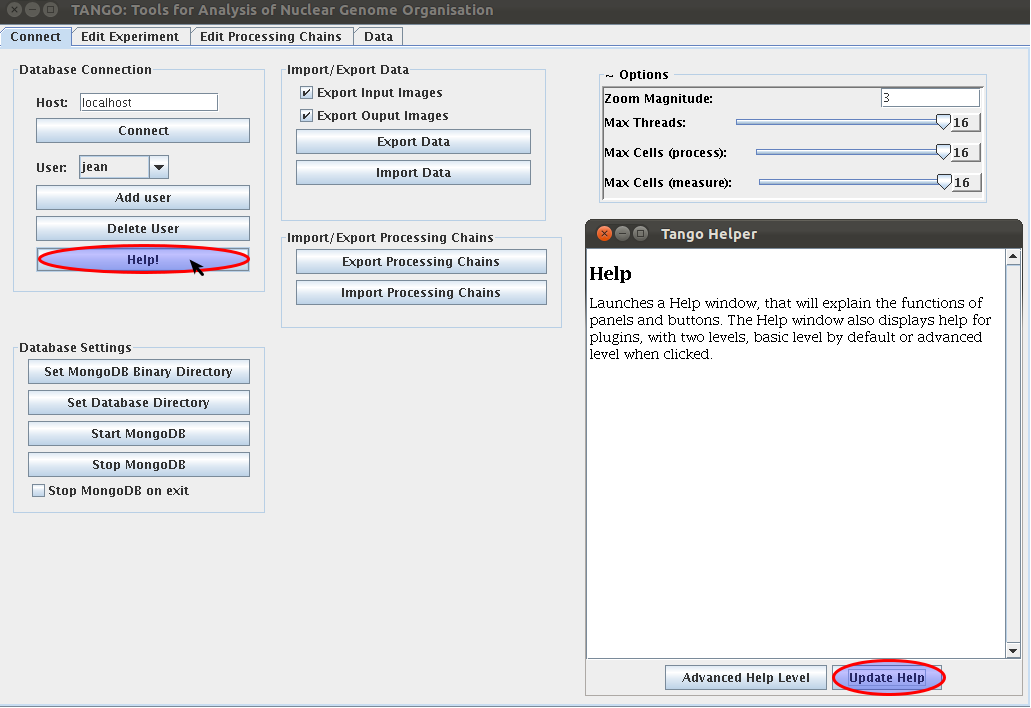Viewport: 1031px width, 708px height.
Task: Enable Stop MongoDB on exit checkbox
Action: click(39, 490)
